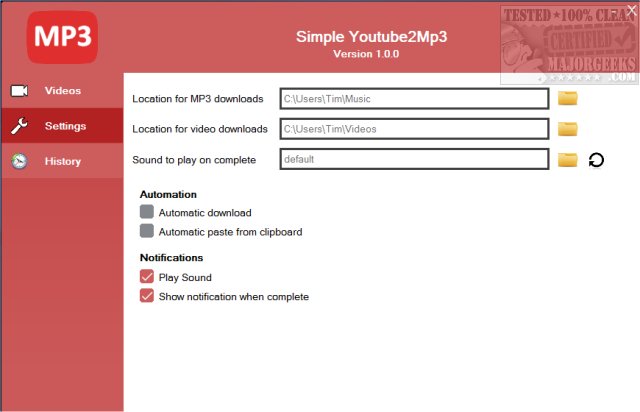Open the History section
The height and width of the screenshot is (412, 640).
[62, 161]
